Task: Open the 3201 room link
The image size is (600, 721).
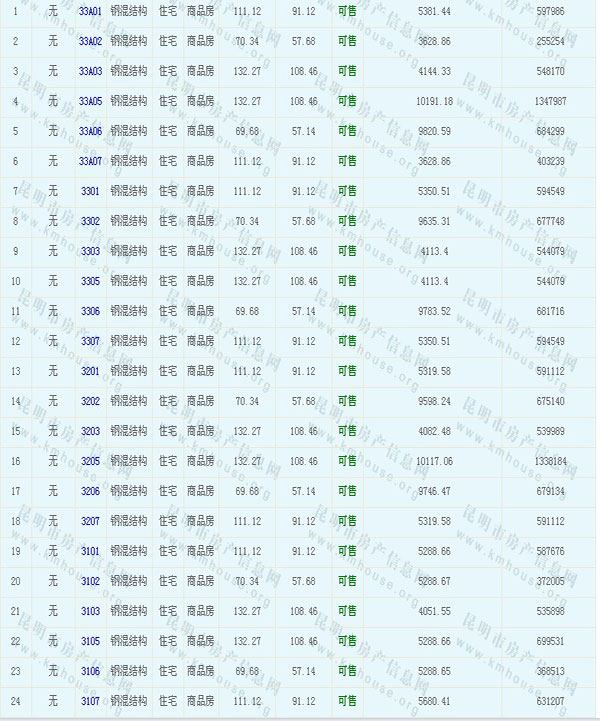Action: click(90, 371)
